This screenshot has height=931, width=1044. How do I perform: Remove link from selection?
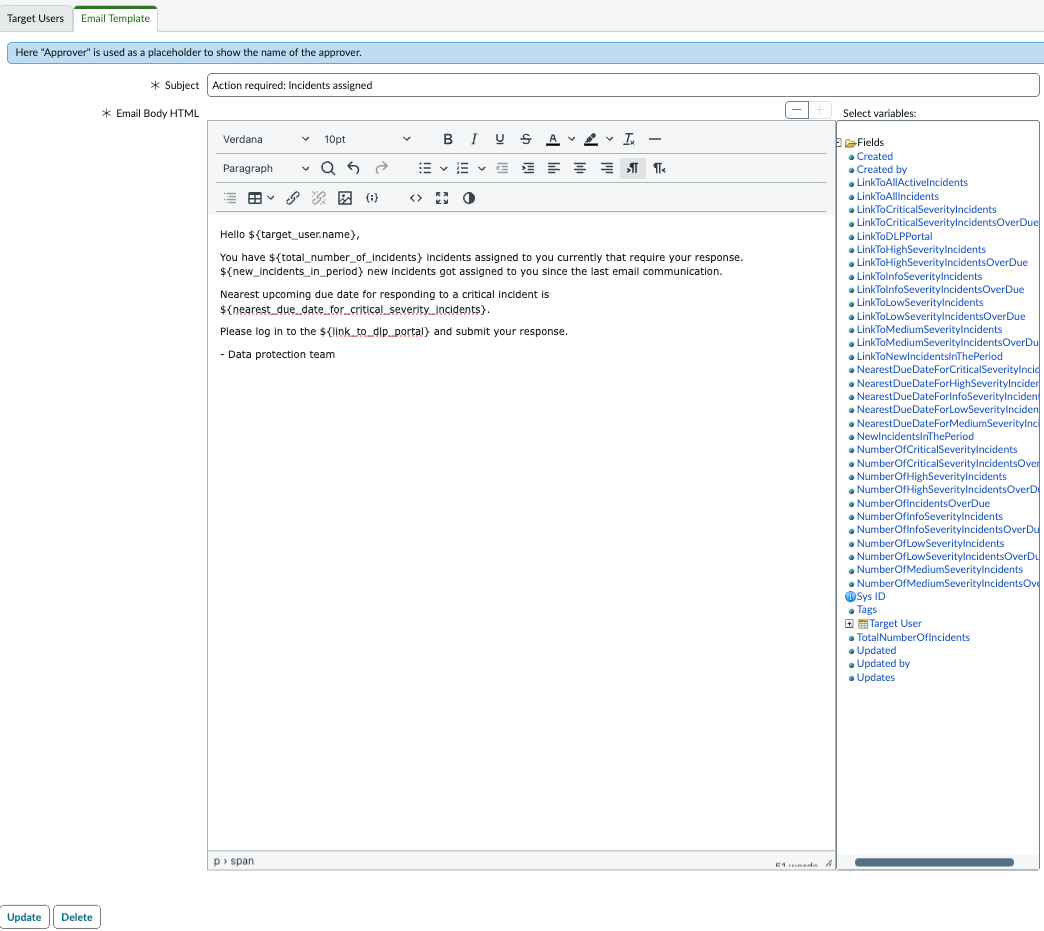319,198
